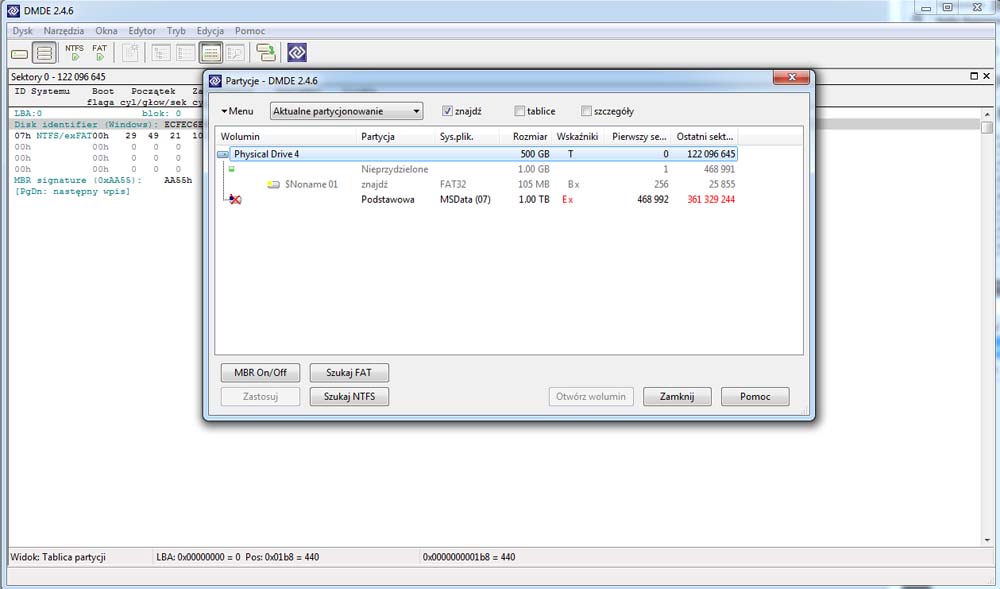Click the FAT32 file system cell

pos(453,184)
